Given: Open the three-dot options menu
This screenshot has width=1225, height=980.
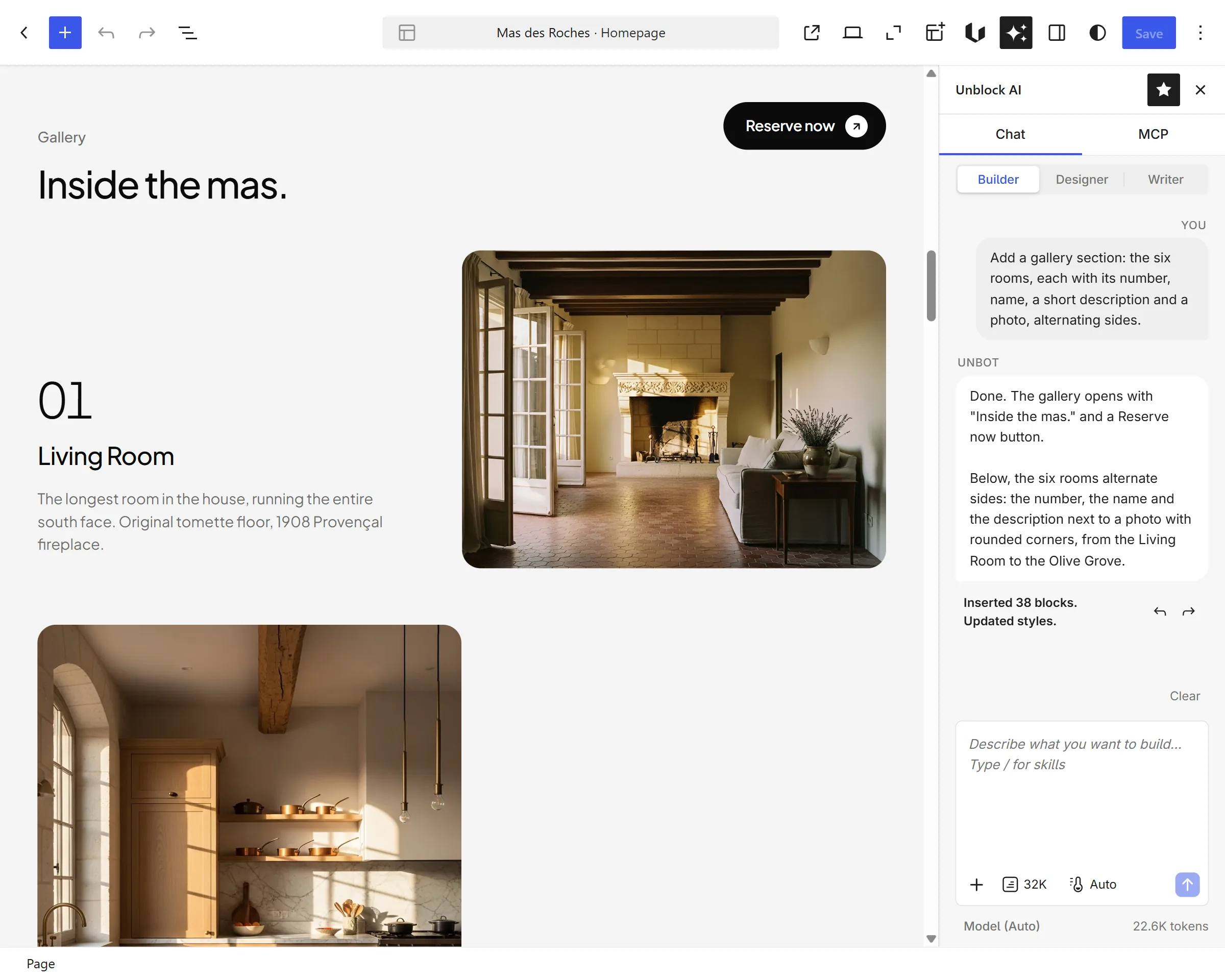Looking at the screenshot, I should (1200, 33).
